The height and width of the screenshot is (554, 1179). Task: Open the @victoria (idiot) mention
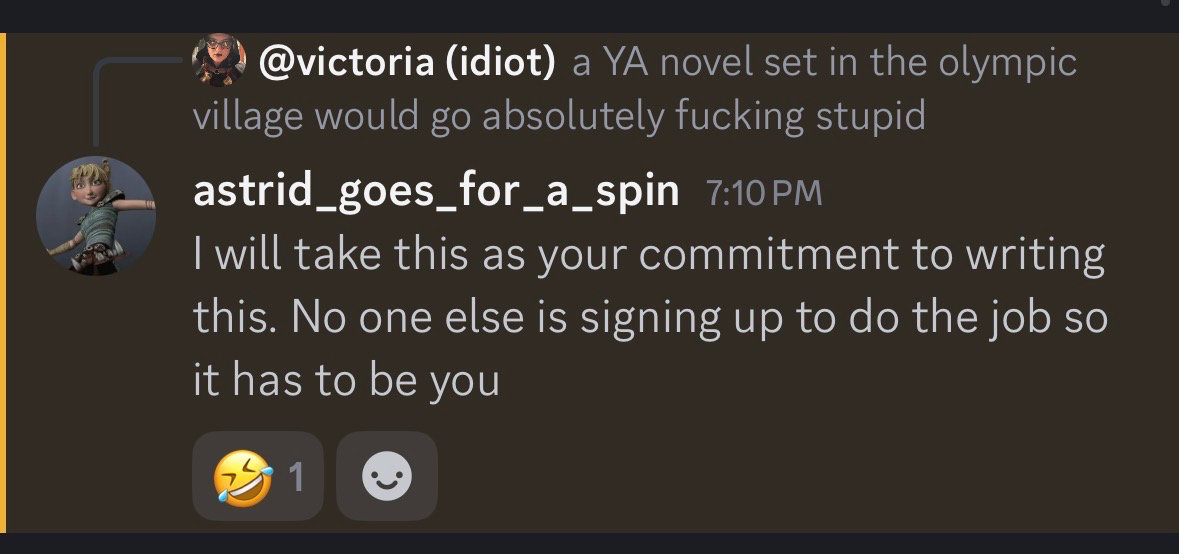(x=406, y=63)
